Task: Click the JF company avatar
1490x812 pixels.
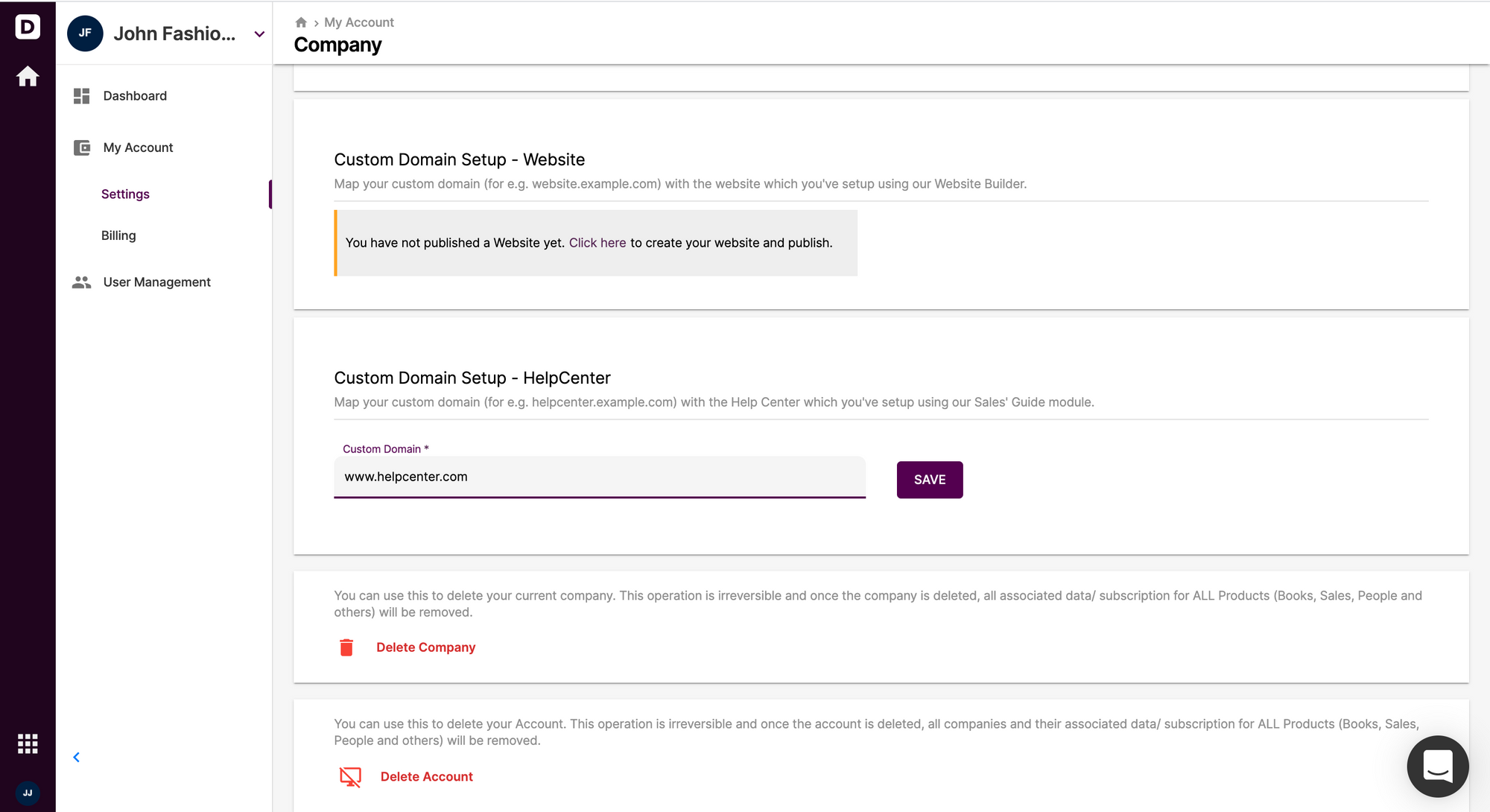Action: coord(85,34)
